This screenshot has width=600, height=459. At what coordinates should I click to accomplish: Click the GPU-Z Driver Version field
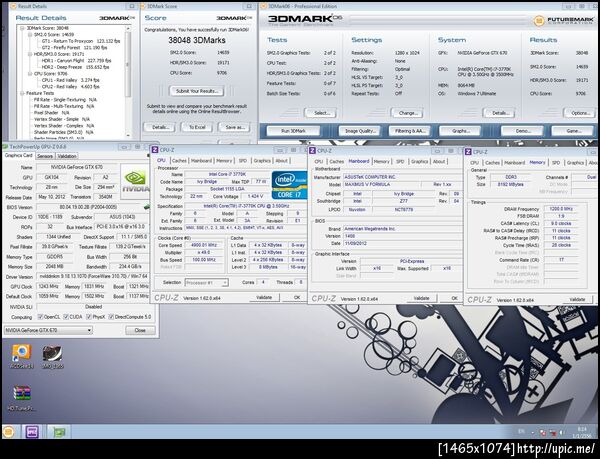pyautogui.click(x=93, y=276)
